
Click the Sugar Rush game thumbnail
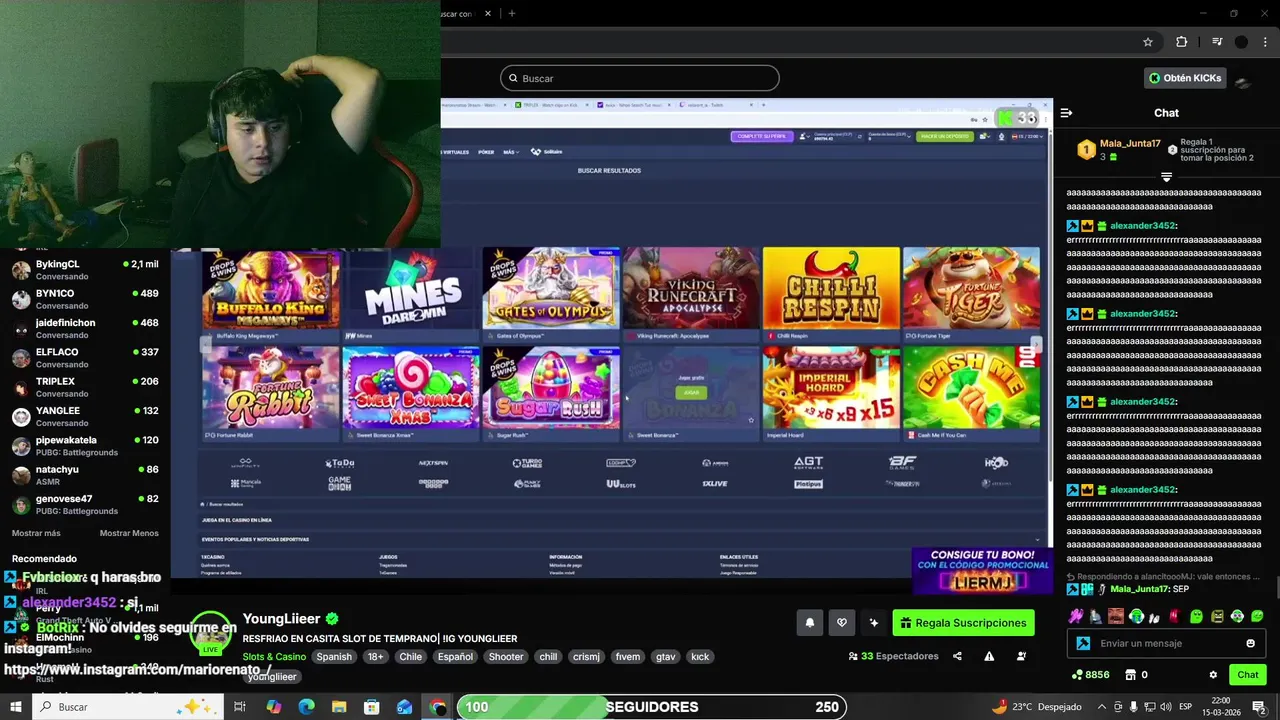551,388
